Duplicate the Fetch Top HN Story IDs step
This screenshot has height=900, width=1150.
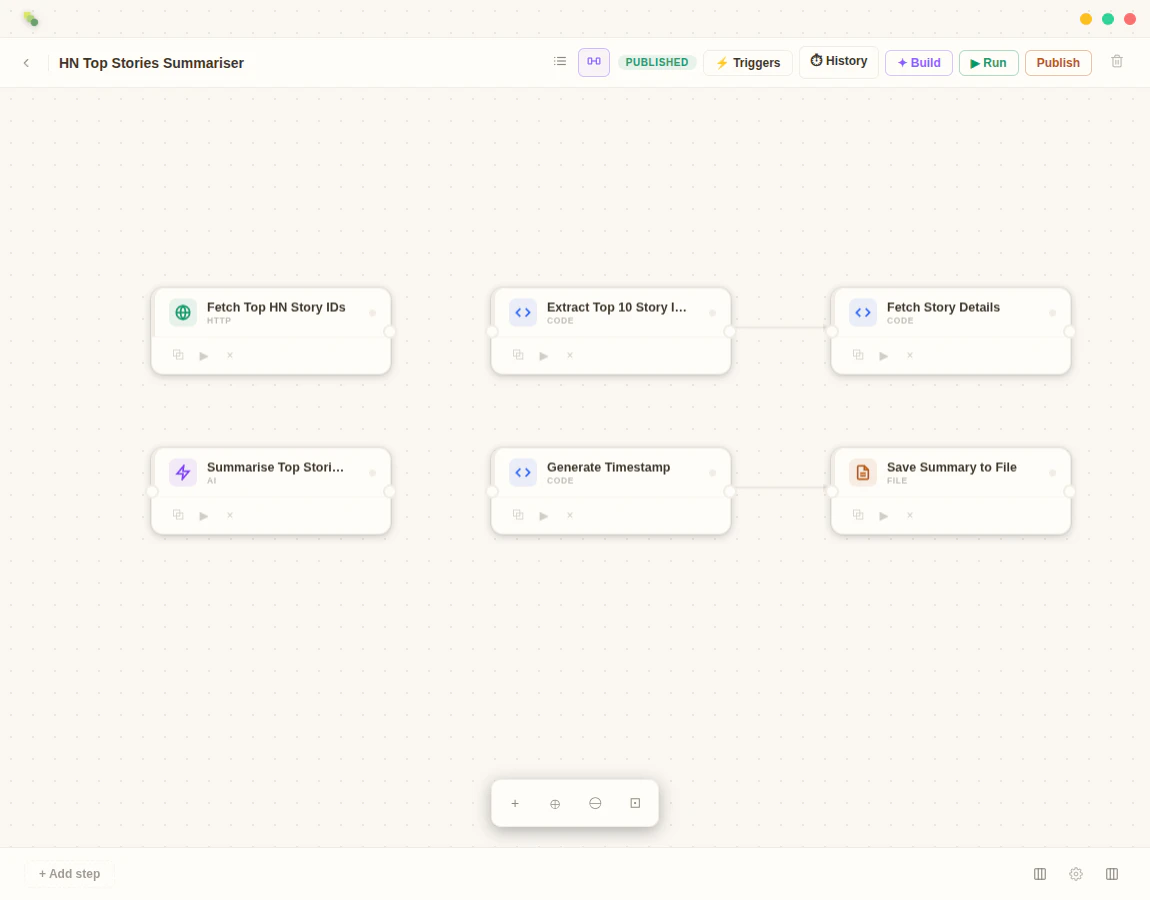pyautogui.click(x=178, y=355)
